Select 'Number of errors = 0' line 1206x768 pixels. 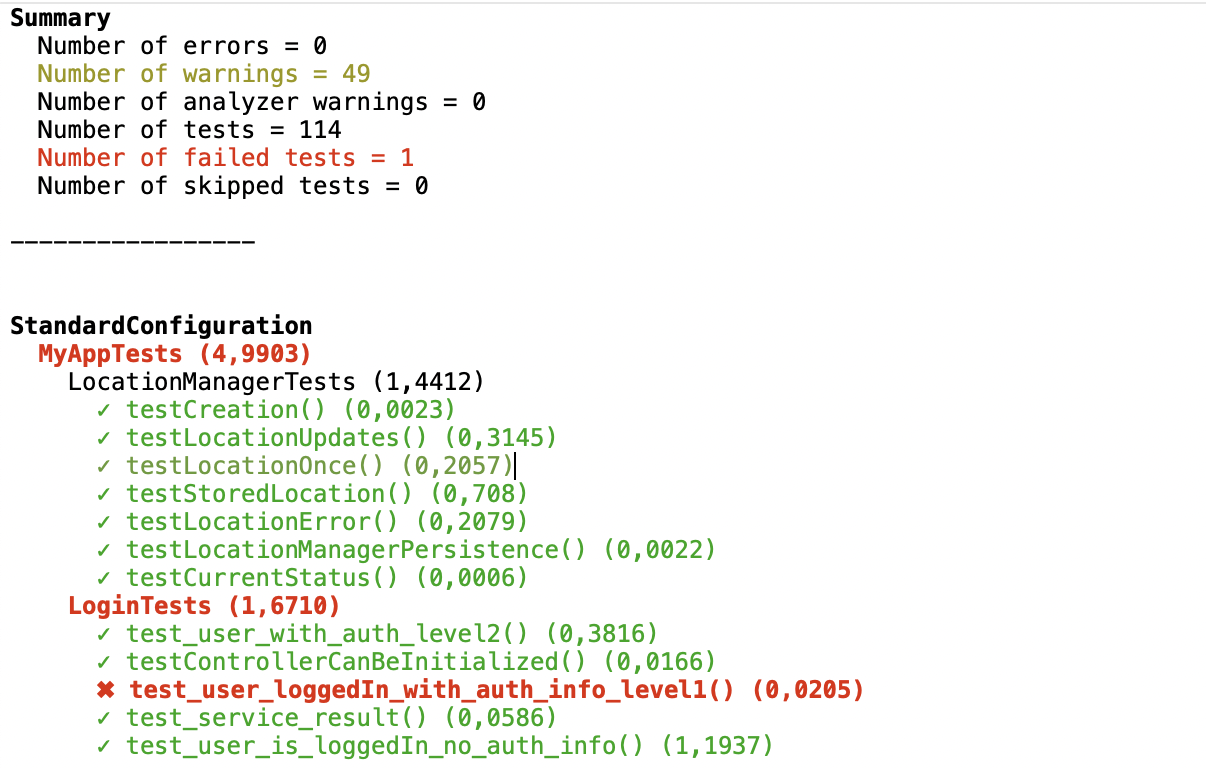tap(182, 46)
